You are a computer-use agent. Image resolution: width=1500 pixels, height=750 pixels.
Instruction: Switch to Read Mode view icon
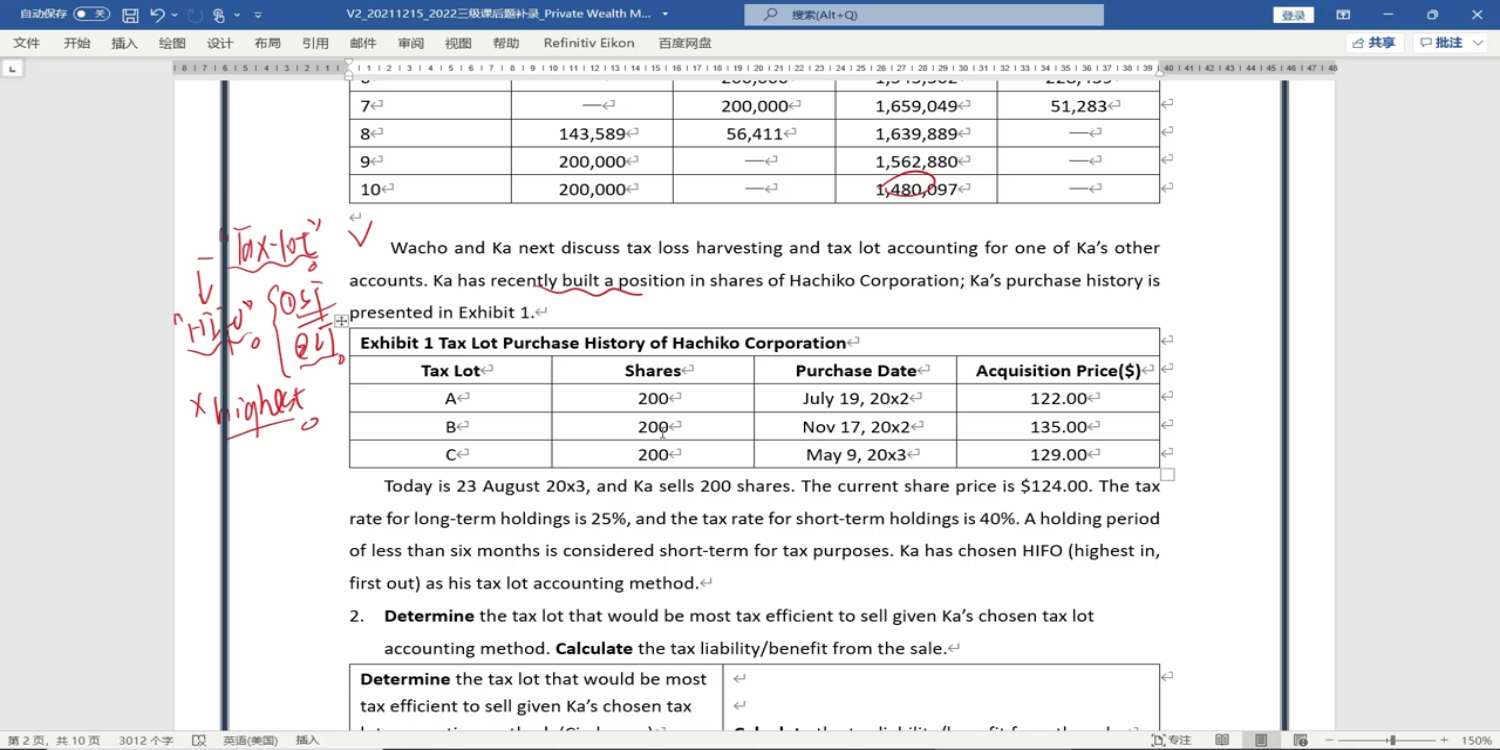1222,740
